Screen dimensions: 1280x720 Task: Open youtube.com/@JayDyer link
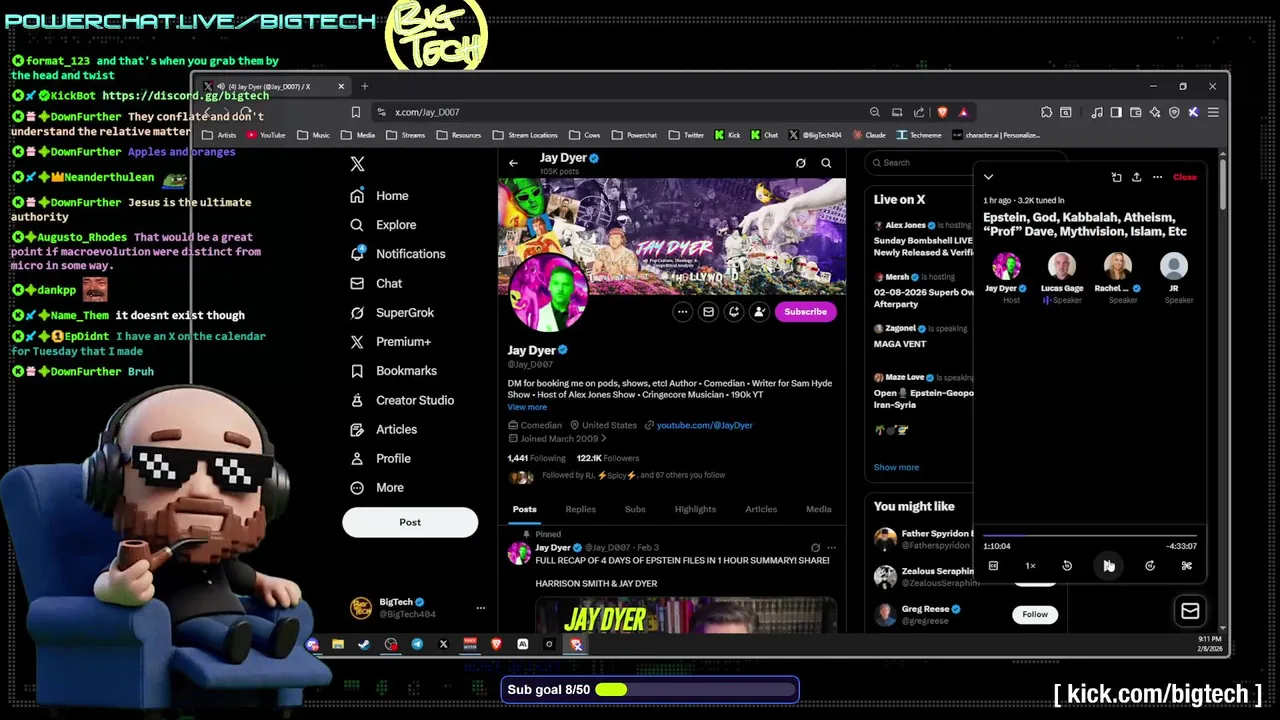(704, 425)
